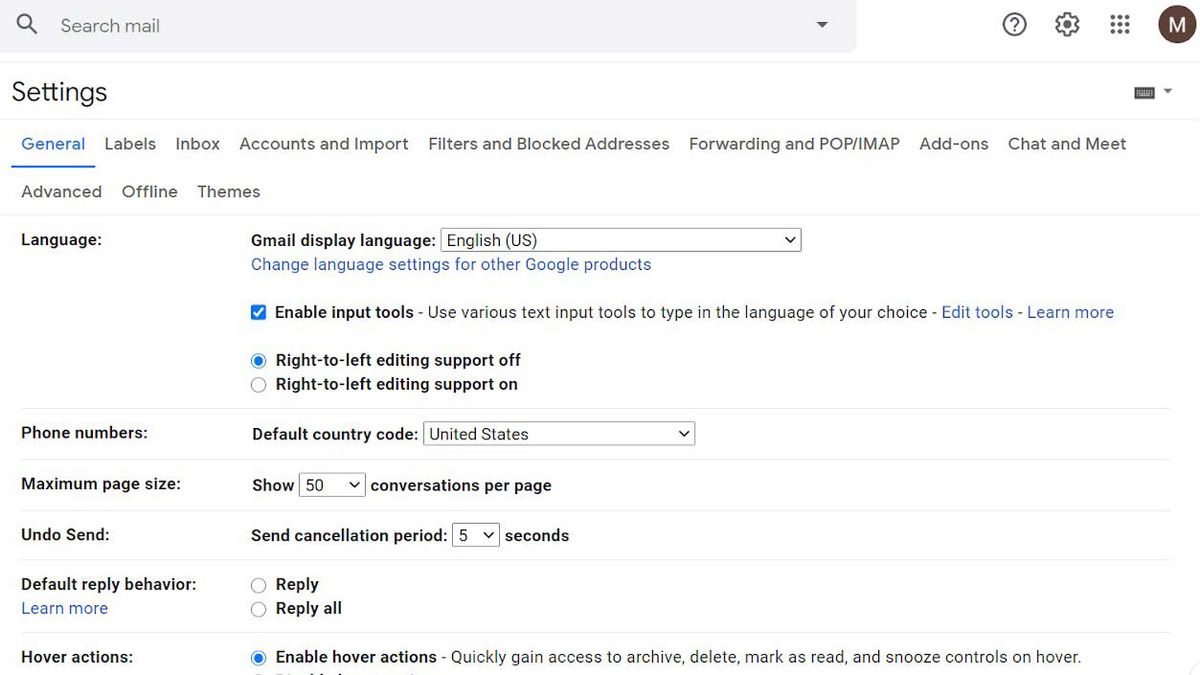The height and width of the screenshot is (675, 1200).
Task: Click the Edit tools link
Action: 977,312
